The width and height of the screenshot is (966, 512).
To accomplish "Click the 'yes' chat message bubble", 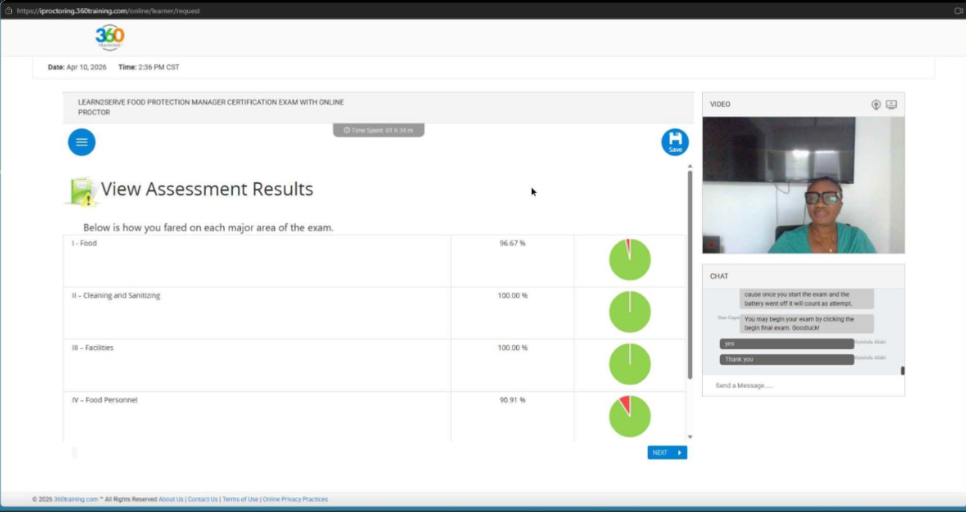I will point(787,344).
